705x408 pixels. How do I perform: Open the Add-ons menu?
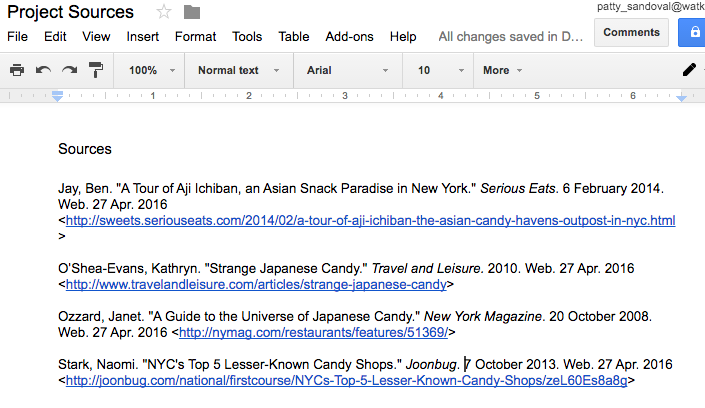click(349, 36)
